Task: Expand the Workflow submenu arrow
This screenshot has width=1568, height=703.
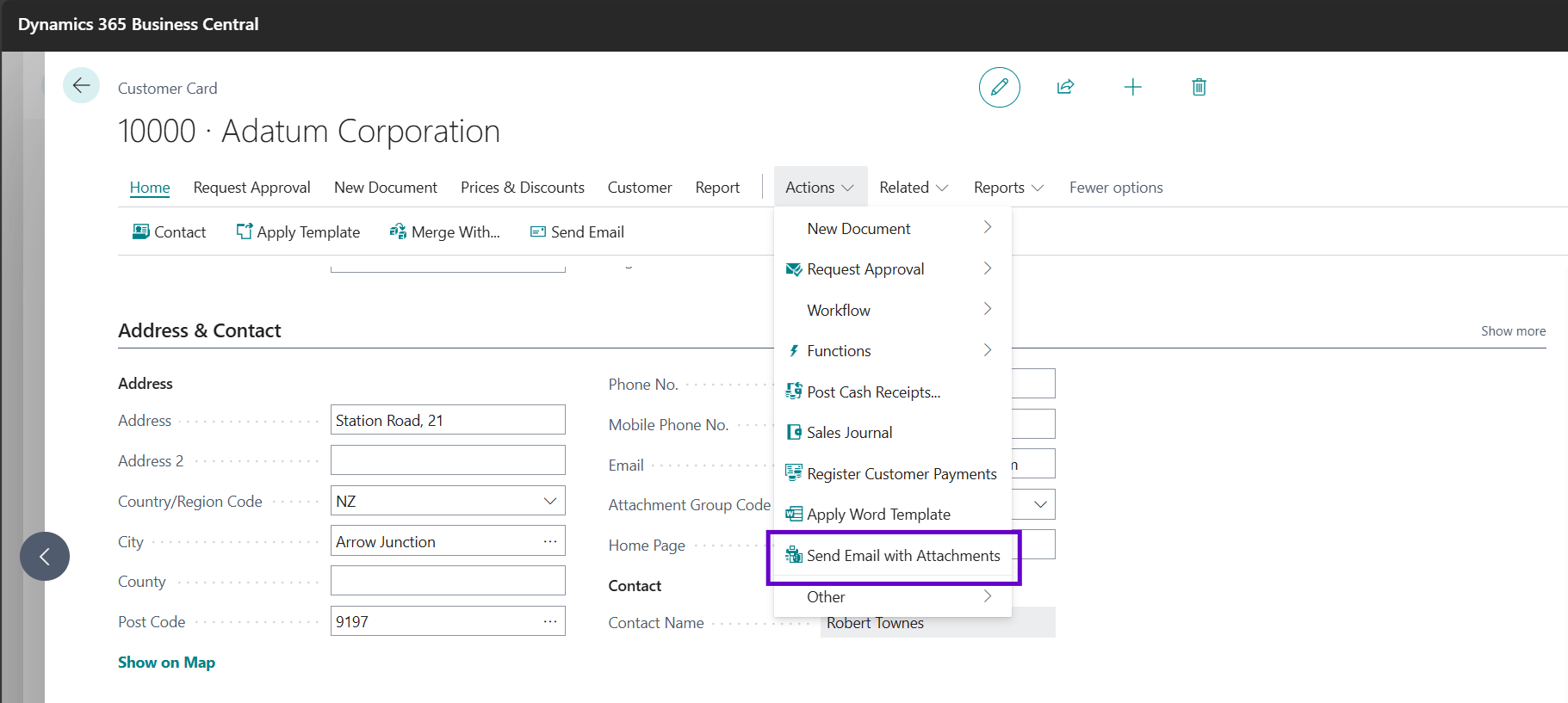Action: (988, 309)
